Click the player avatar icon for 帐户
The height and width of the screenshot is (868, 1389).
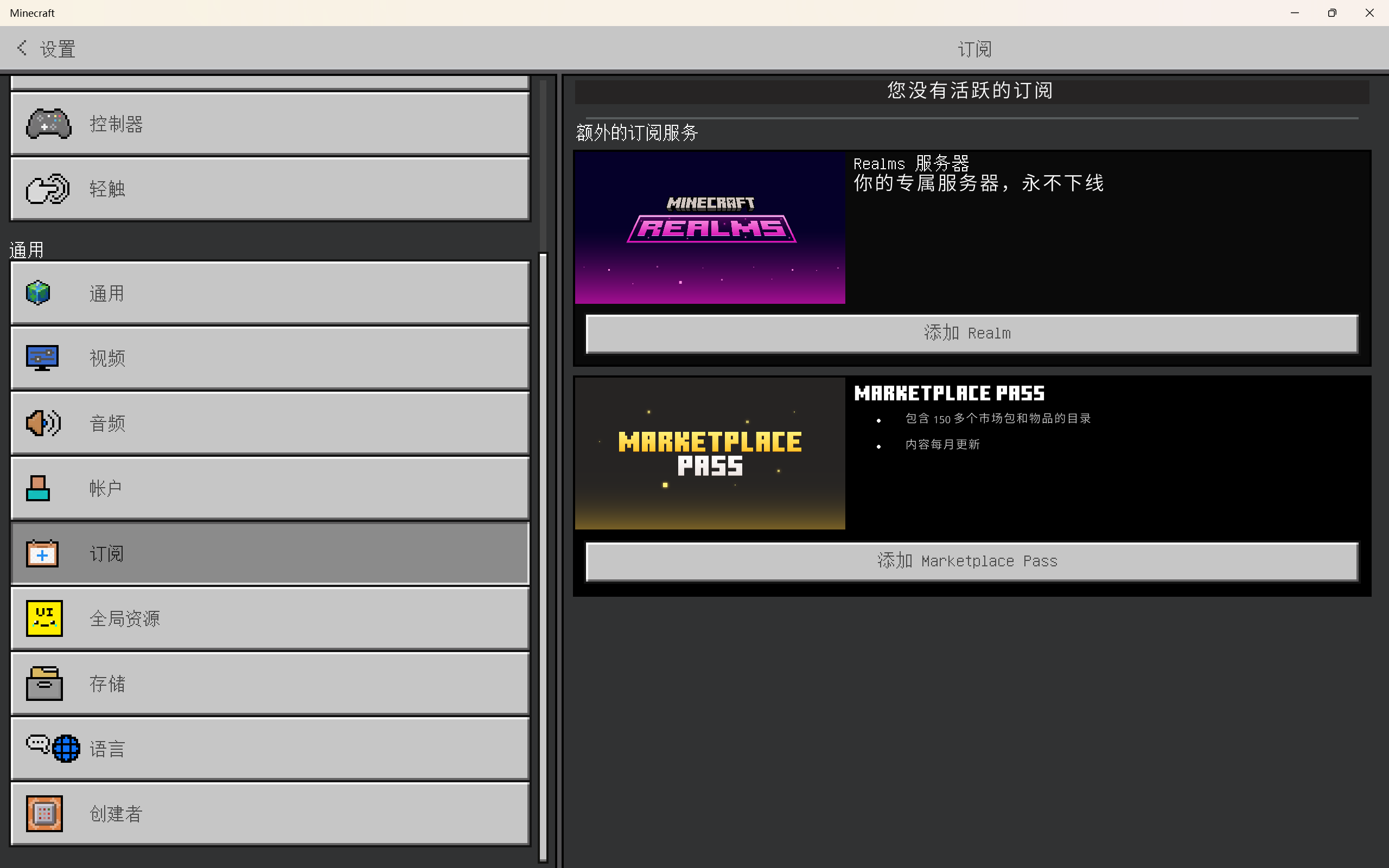pos(38,488)
